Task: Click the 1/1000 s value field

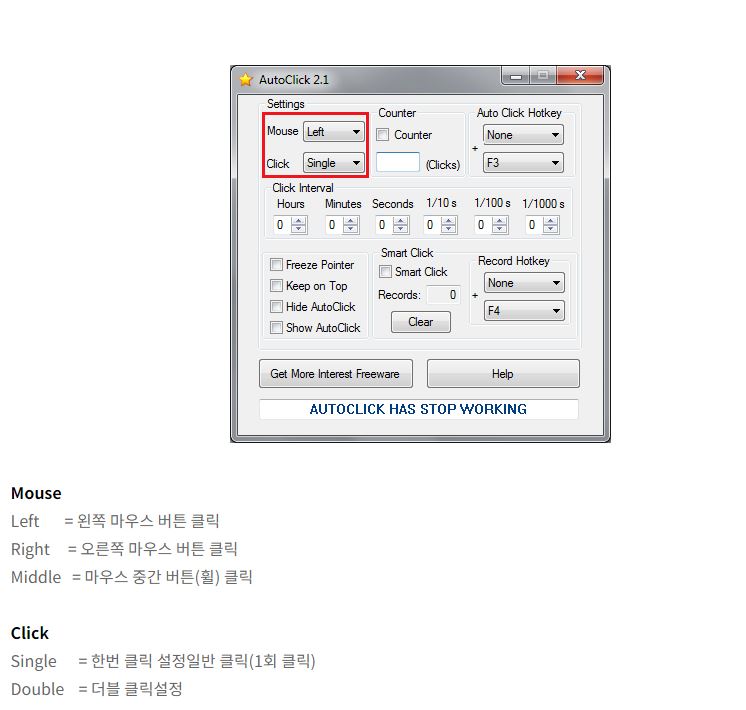Action: coord(535,225)
